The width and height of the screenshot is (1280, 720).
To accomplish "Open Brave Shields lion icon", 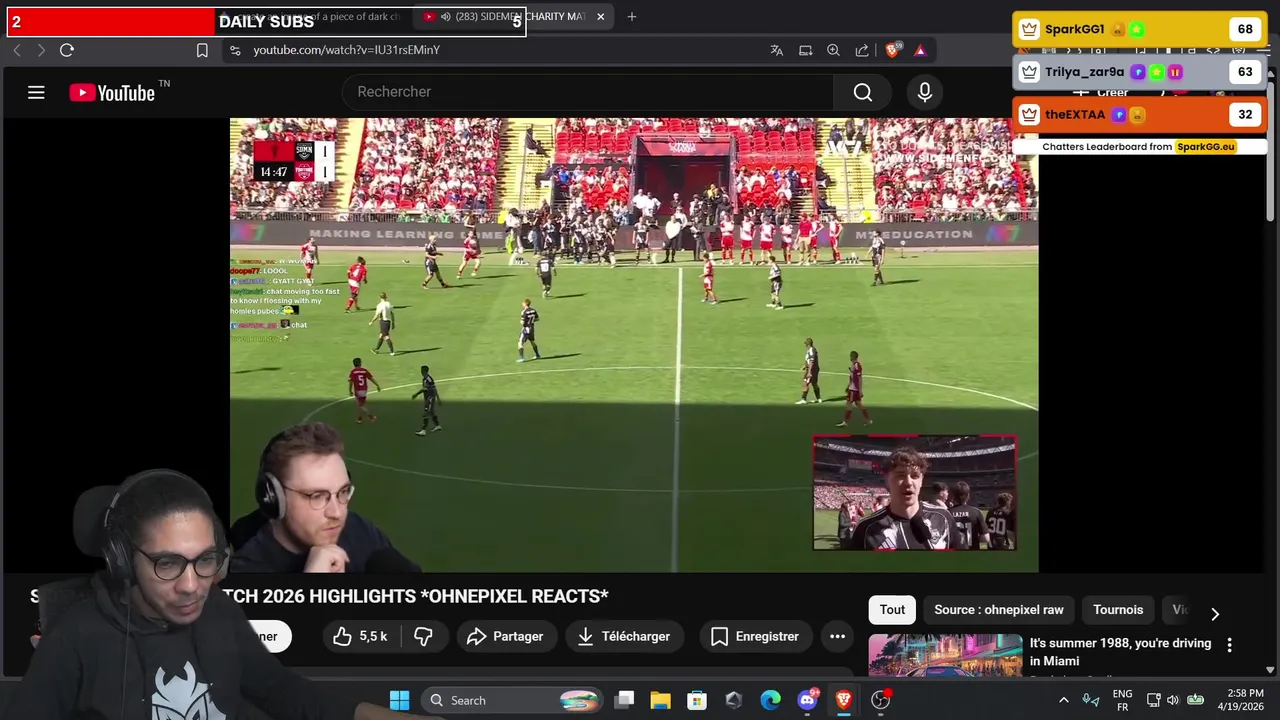I will point(893,50).
